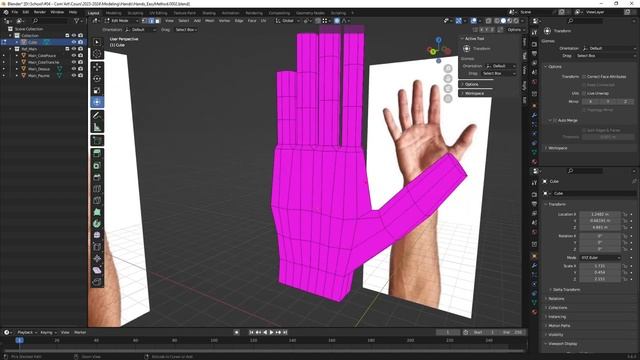Screen dimensions: 640x360
Task: Select the Rip Region tool
Action: click(x=97, y=282)
